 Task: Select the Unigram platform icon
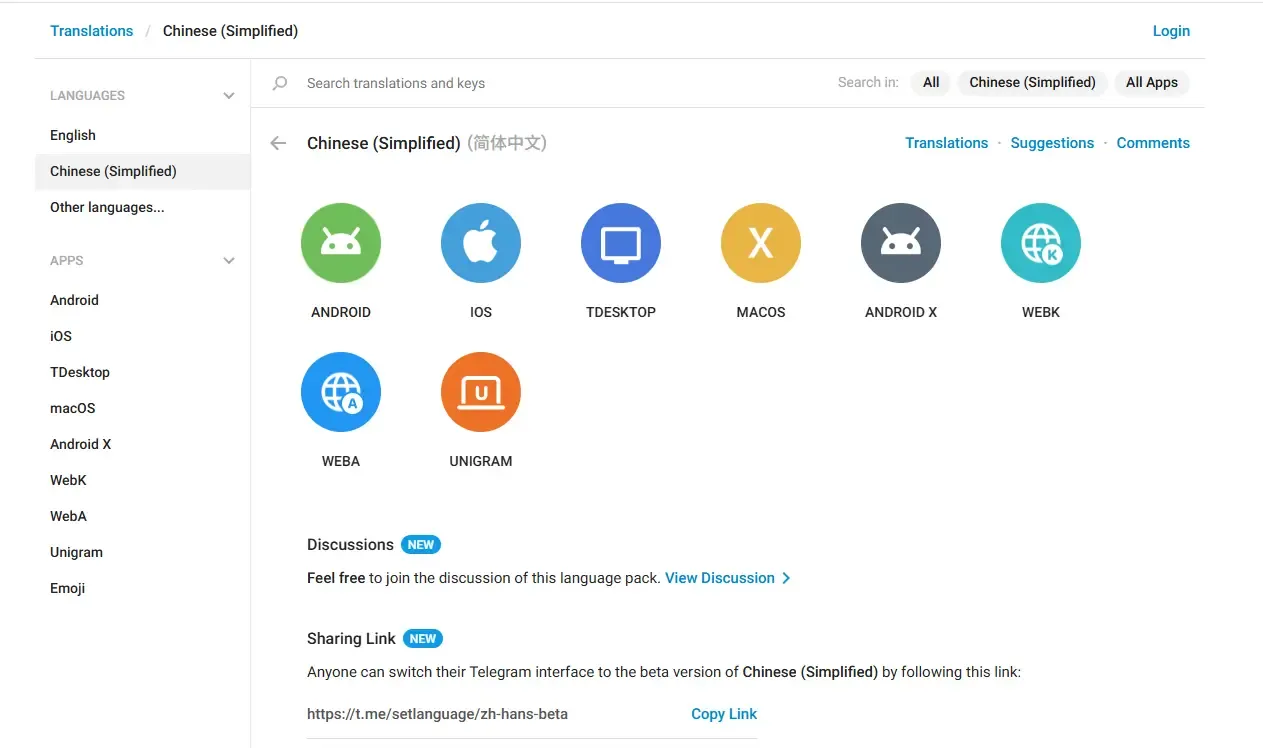coord(481,391)
